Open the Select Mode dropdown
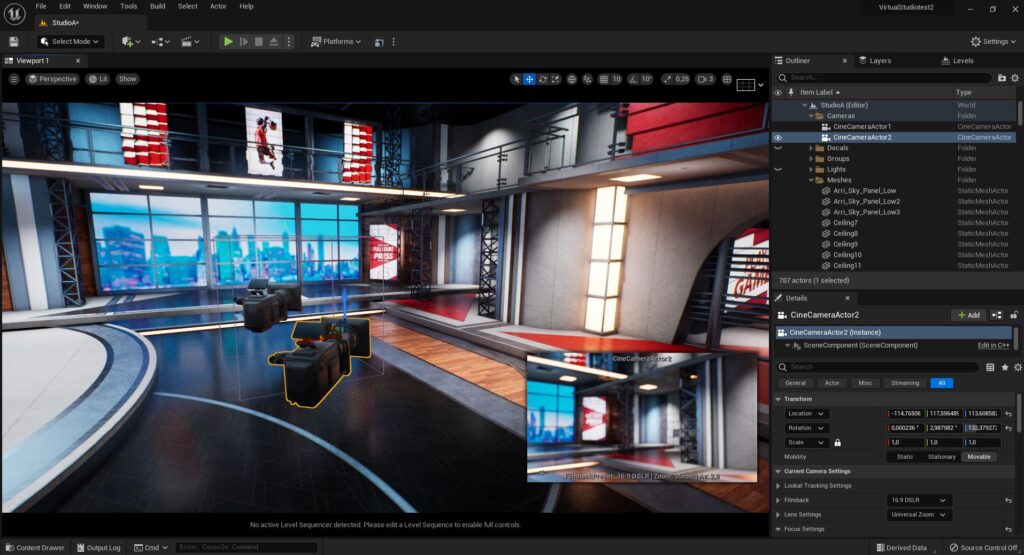Viewport: 1024px width, 555px height. point(71,42)
